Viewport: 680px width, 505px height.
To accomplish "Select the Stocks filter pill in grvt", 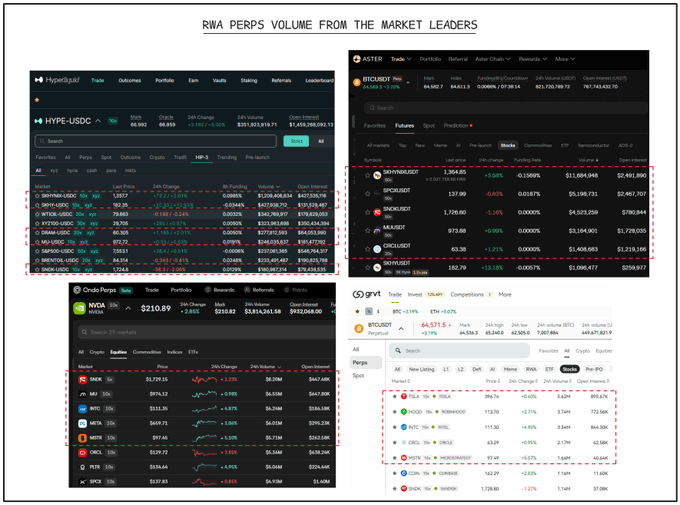I will click(569, 369).
